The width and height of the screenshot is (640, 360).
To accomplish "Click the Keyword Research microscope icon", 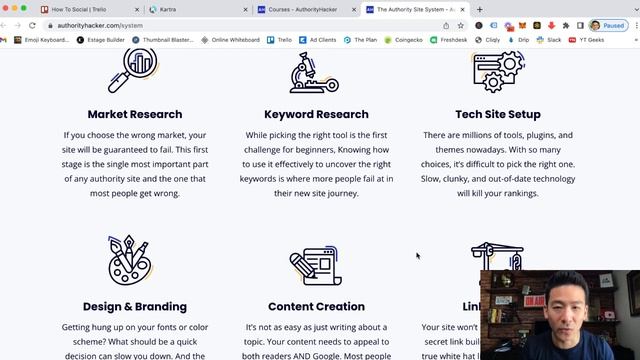I will pos(314,73).
